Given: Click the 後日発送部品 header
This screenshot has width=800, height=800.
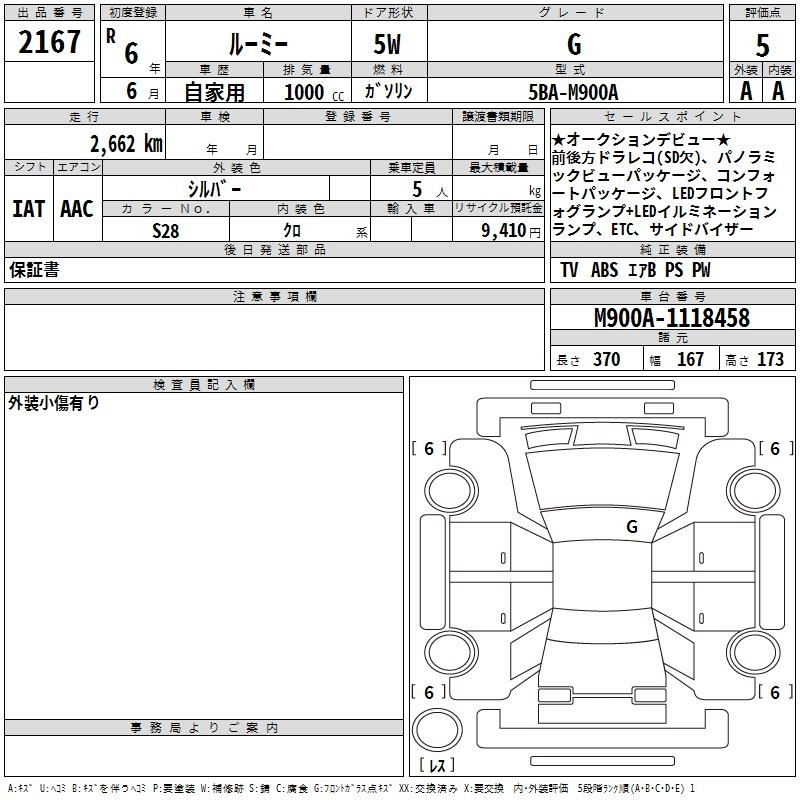Looking at the screenshot, I should coord(274,249).
